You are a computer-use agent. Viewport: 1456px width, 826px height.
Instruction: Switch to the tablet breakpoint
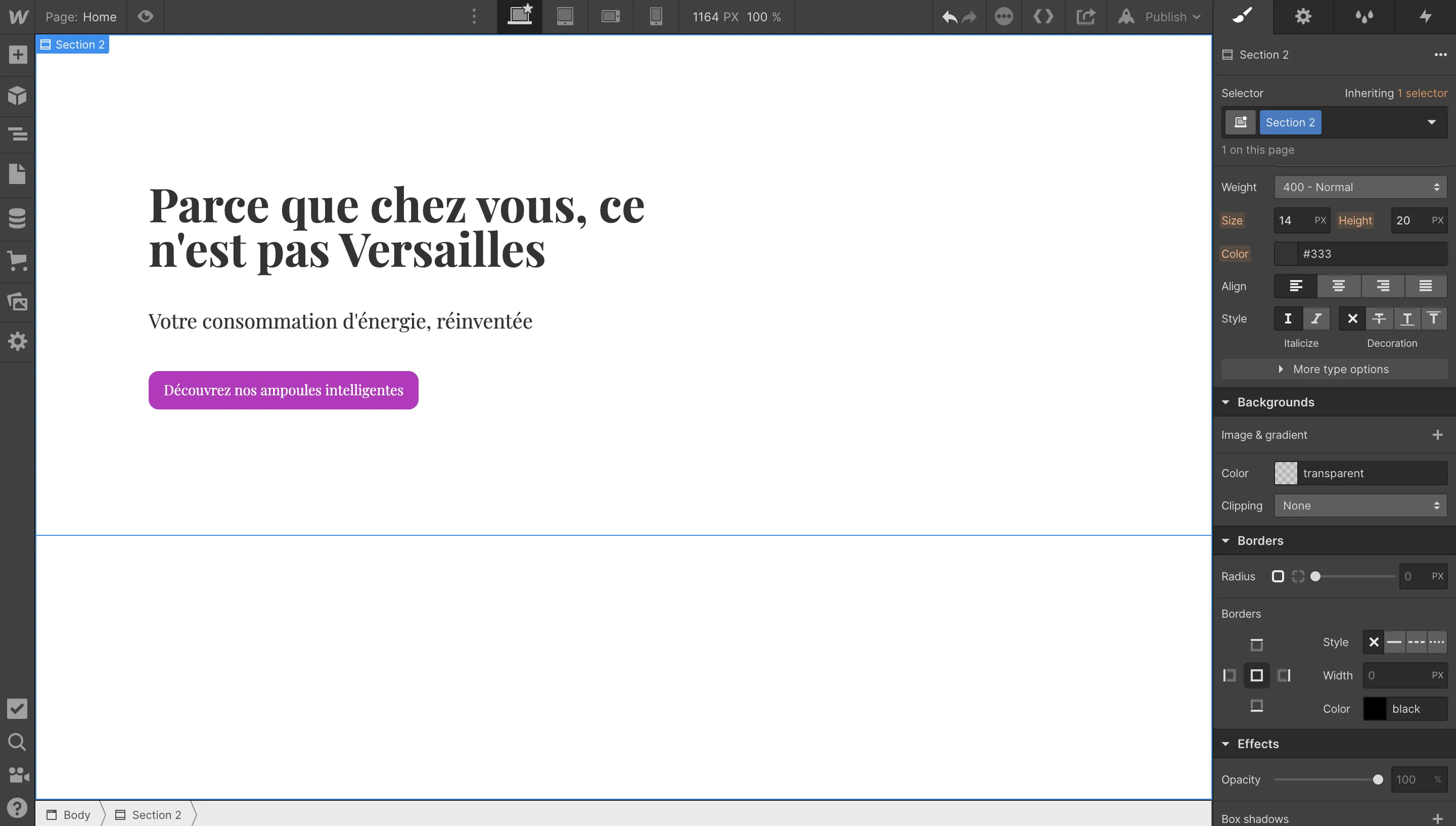[565, 17]
